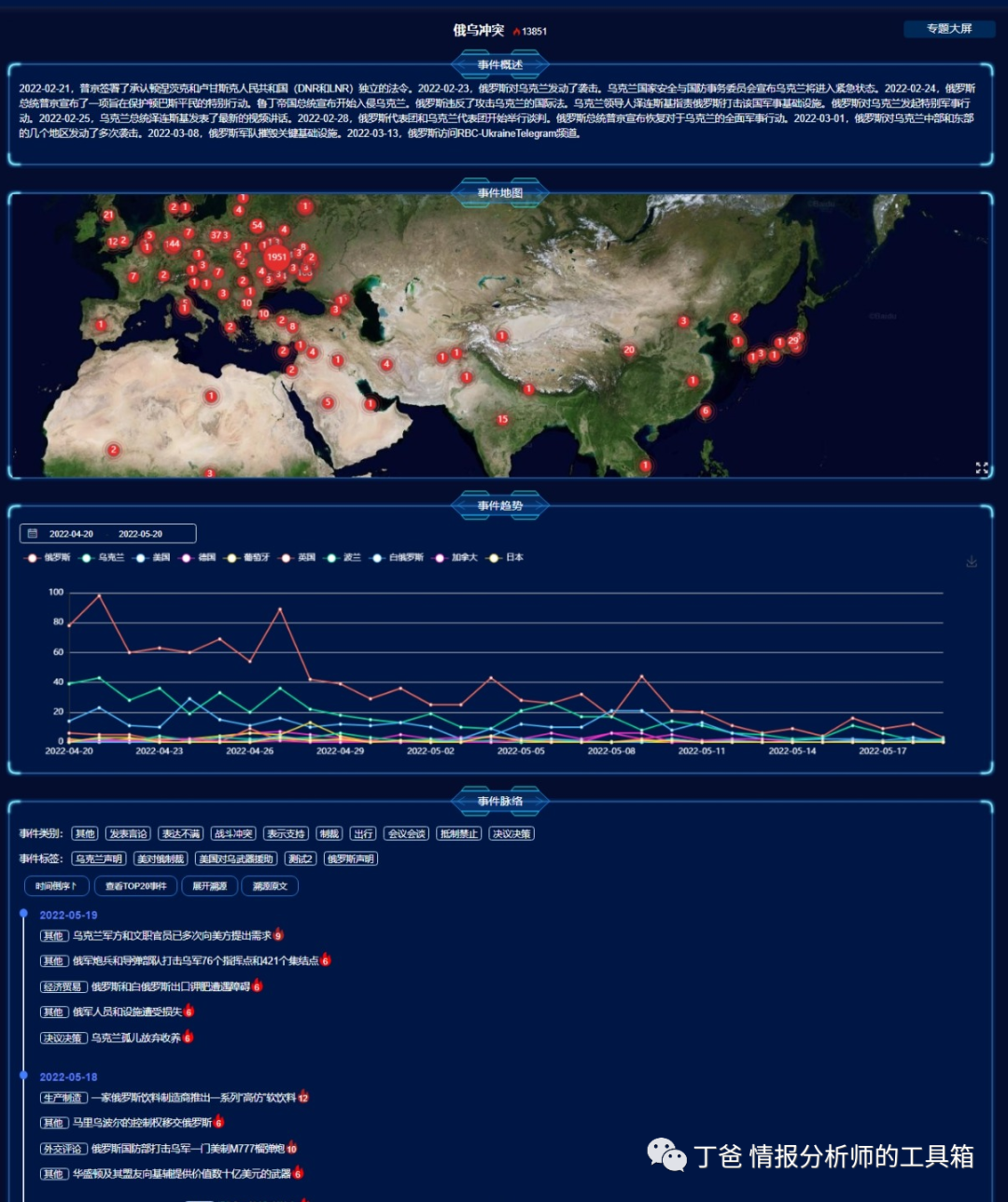The height and width of the screenshot is (1202, 1008).
Task: Select the 美国对乌武器援助 event tag
Action: (236, 859)
